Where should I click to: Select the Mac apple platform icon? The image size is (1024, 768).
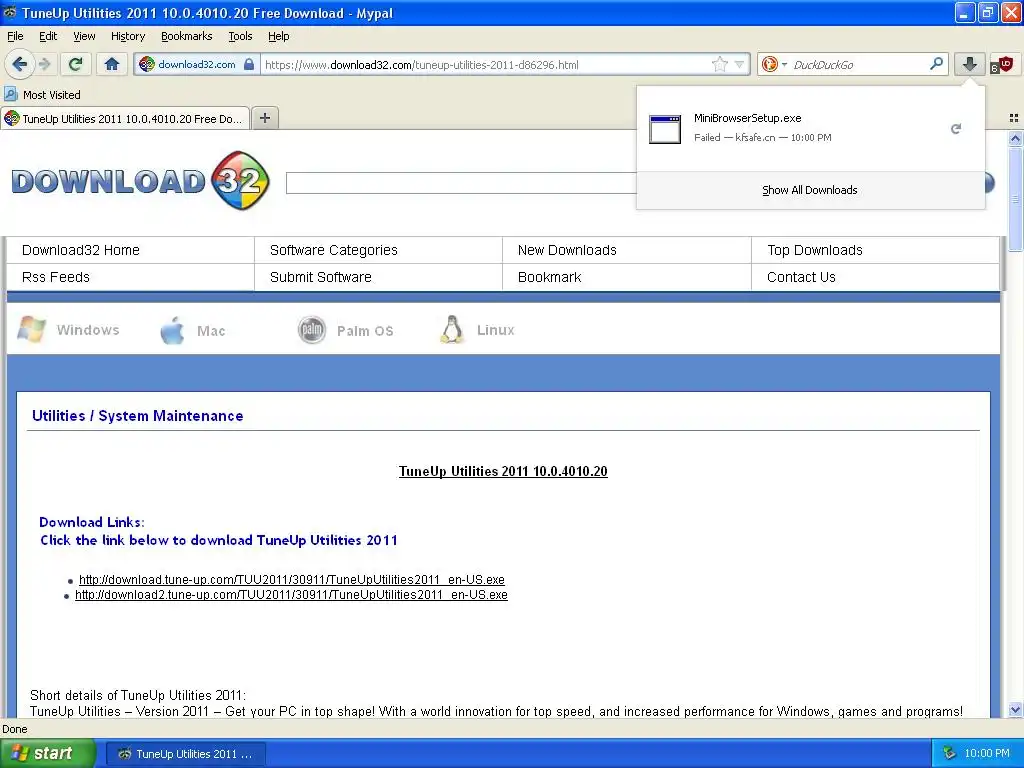coord(172,330)
